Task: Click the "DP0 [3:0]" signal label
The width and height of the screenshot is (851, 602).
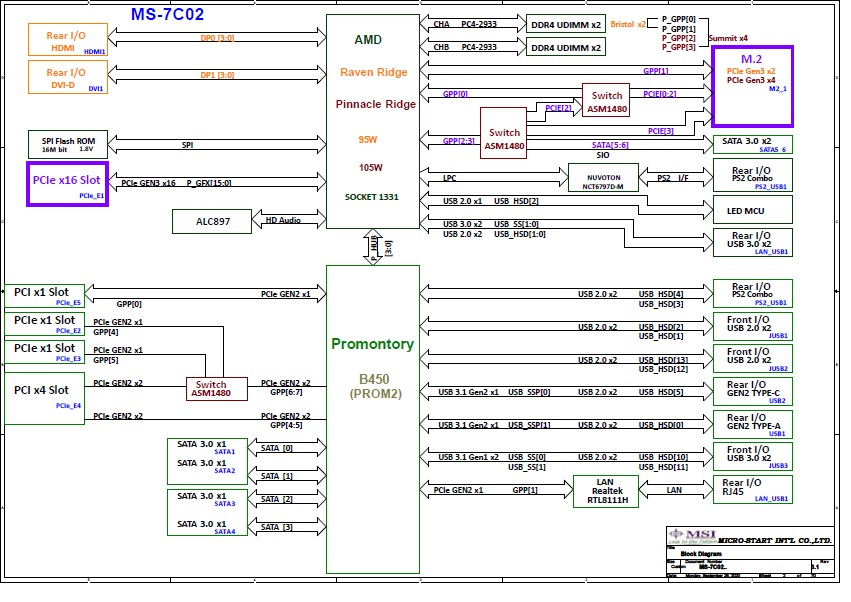Action: tap(217, 38)
